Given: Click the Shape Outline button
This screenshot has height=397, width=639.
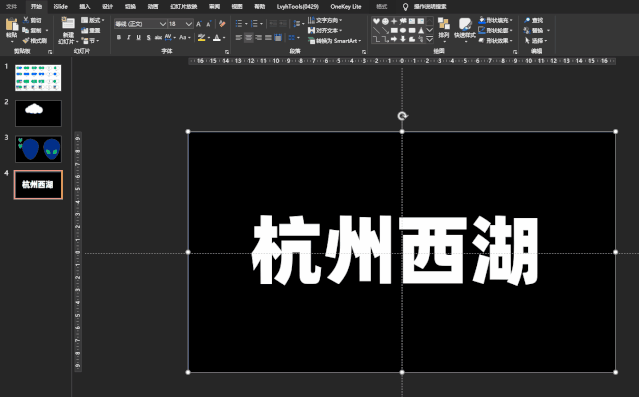Looking at the screenshot, I should click(496, 30).
